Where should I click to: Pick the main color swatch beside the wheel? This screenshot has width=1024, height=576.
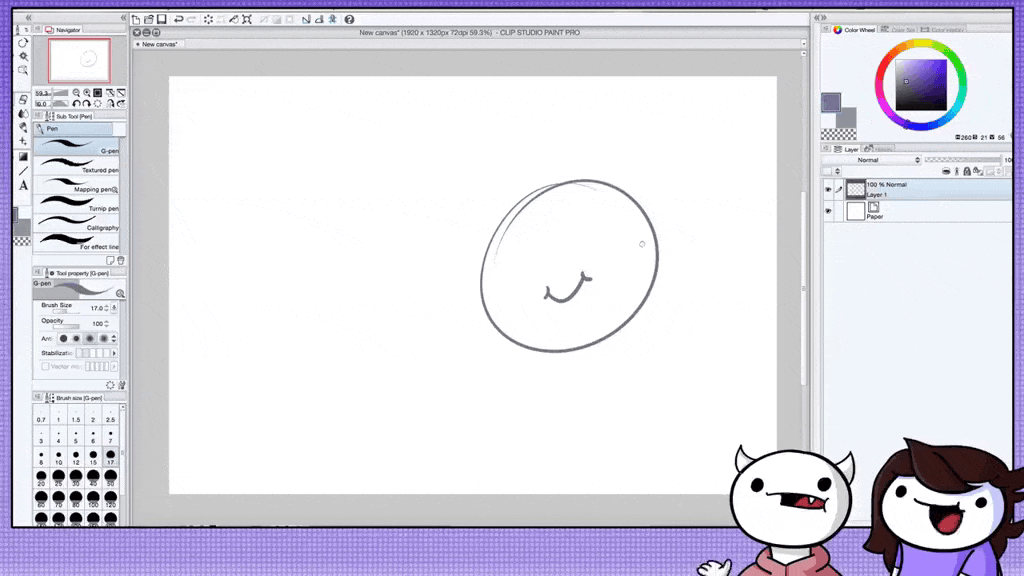tap(831, 102)
